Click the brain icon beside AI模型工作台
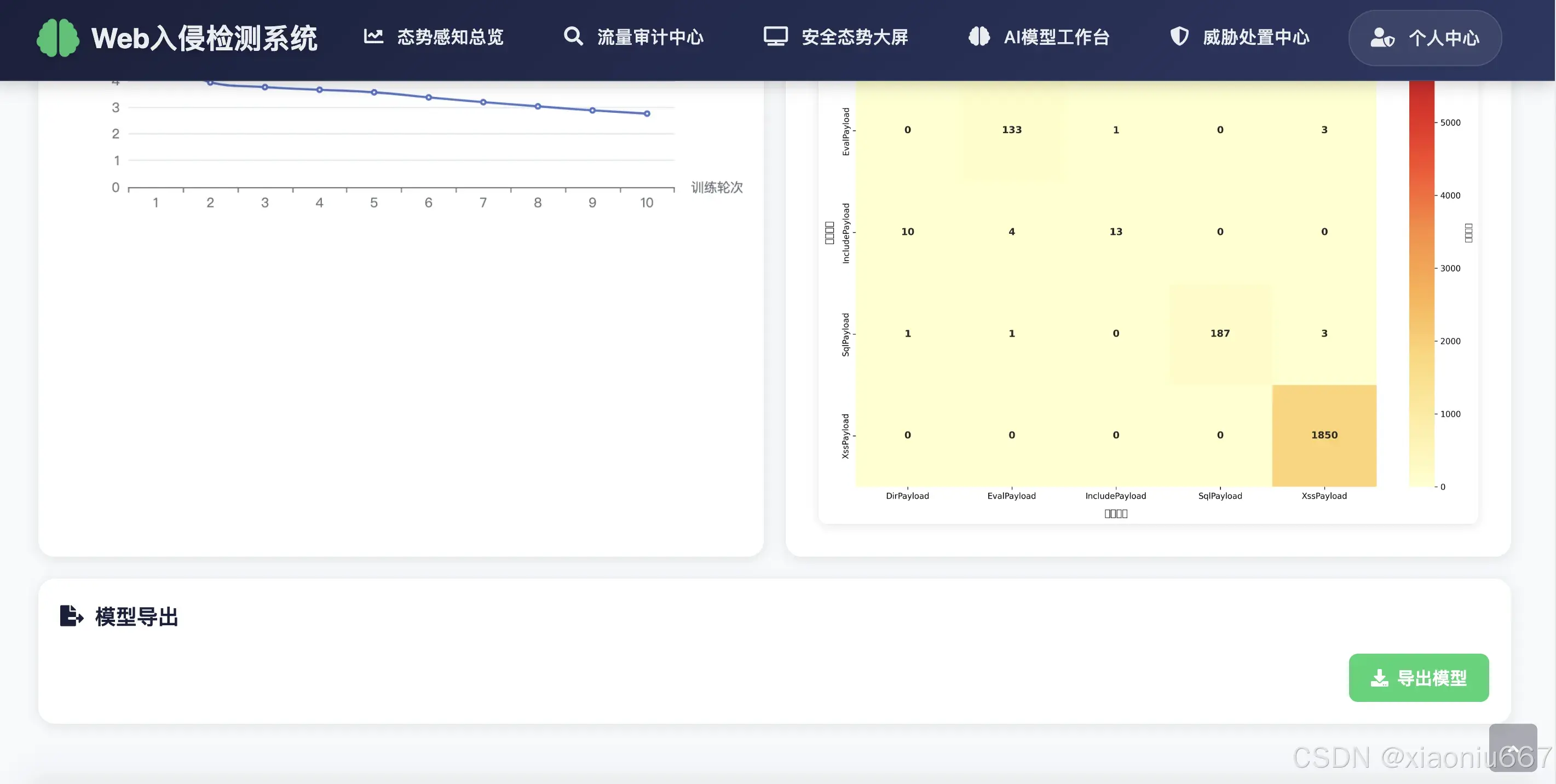1556x784 pixels. [978, 36]
